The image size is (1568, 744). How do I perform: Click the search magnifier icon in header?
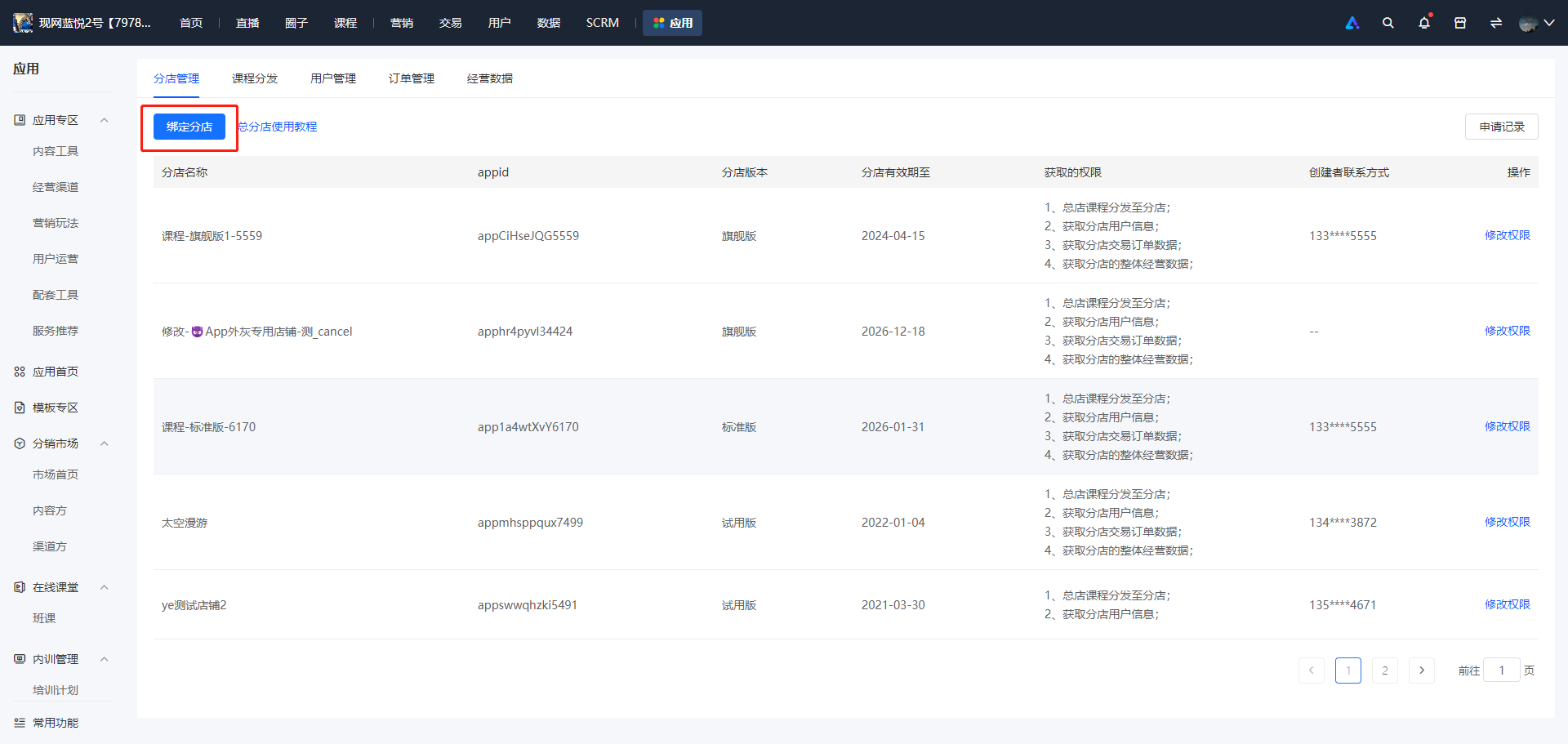click(1388, 23)
